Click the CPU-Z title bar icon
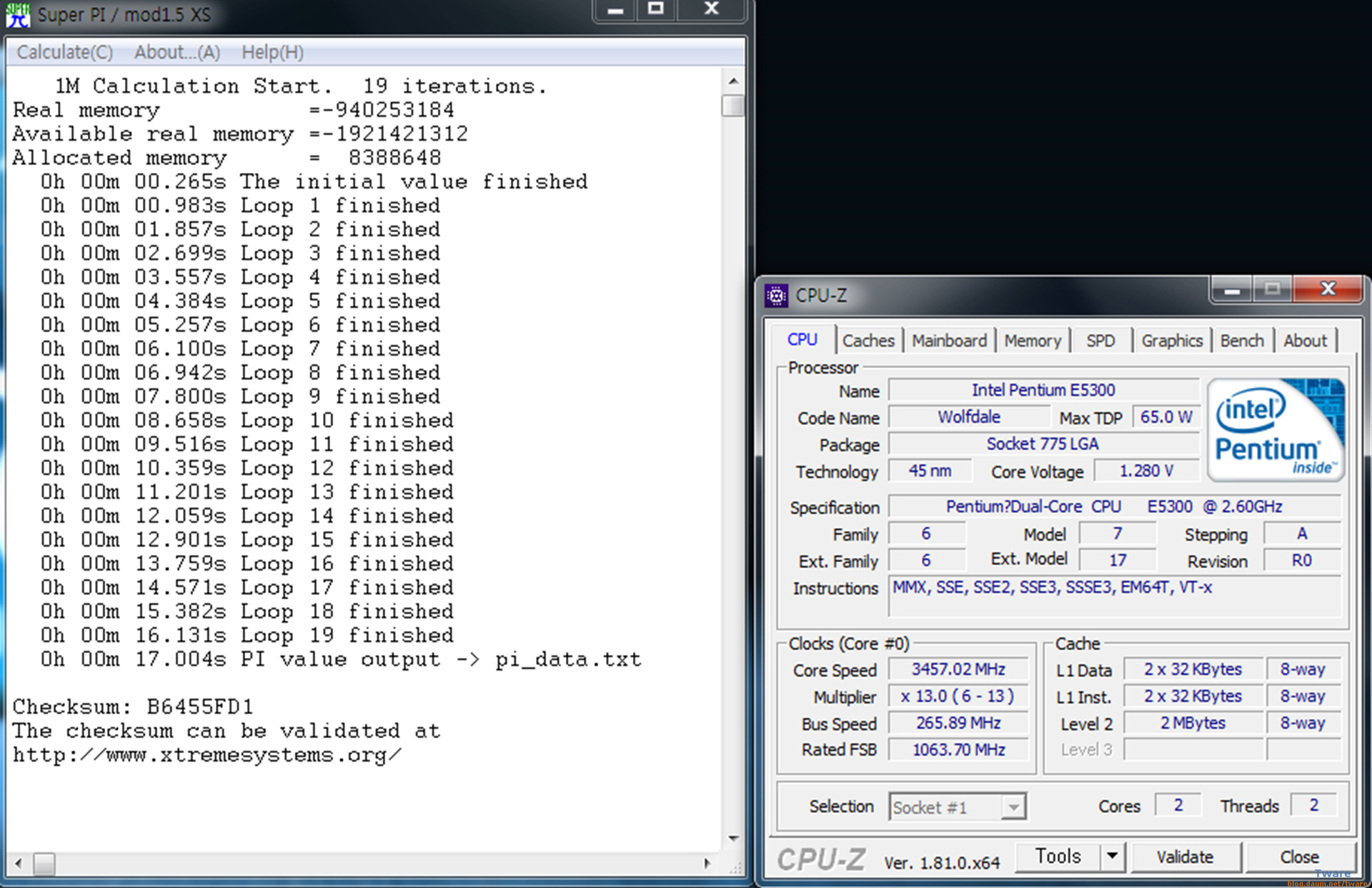The image size is (1372, 888). [776, 295]
